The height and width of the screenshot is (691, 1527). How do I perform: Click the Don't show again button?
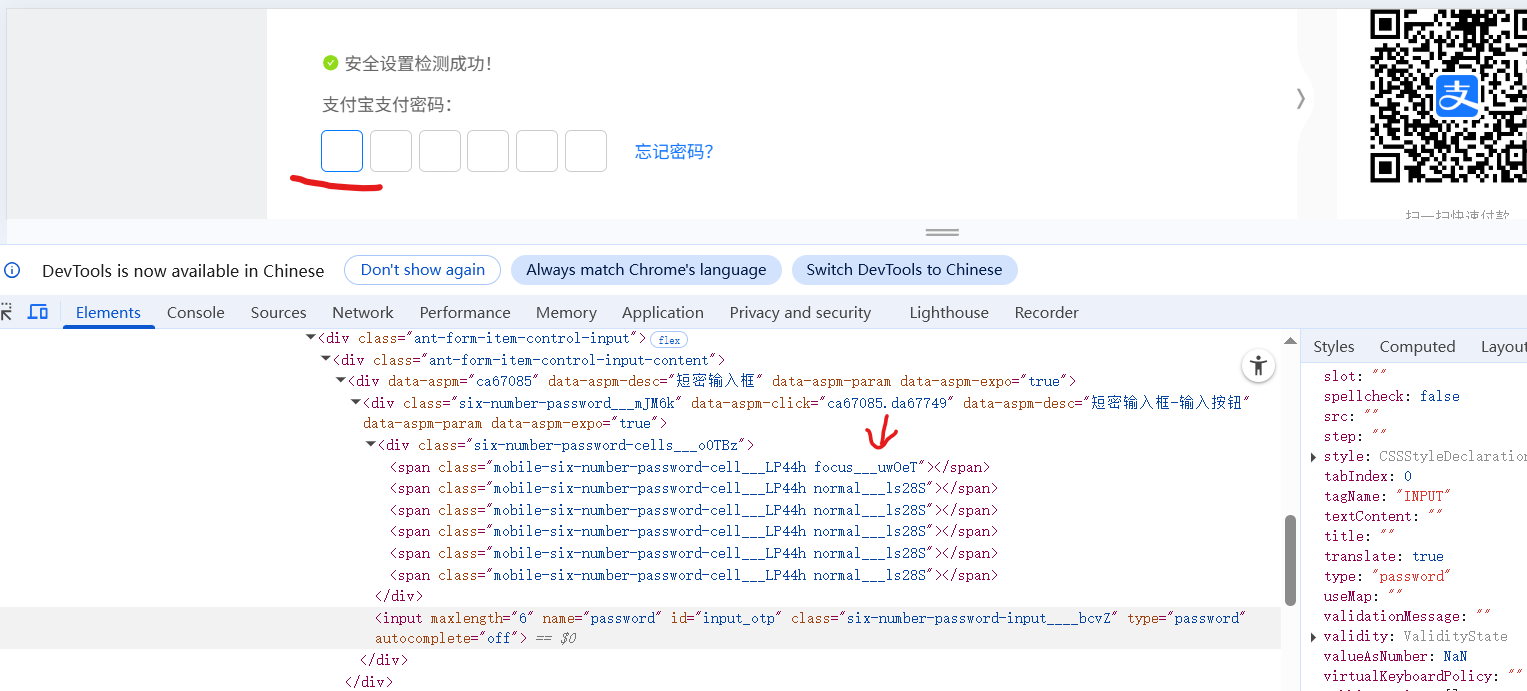coord(423,270)
